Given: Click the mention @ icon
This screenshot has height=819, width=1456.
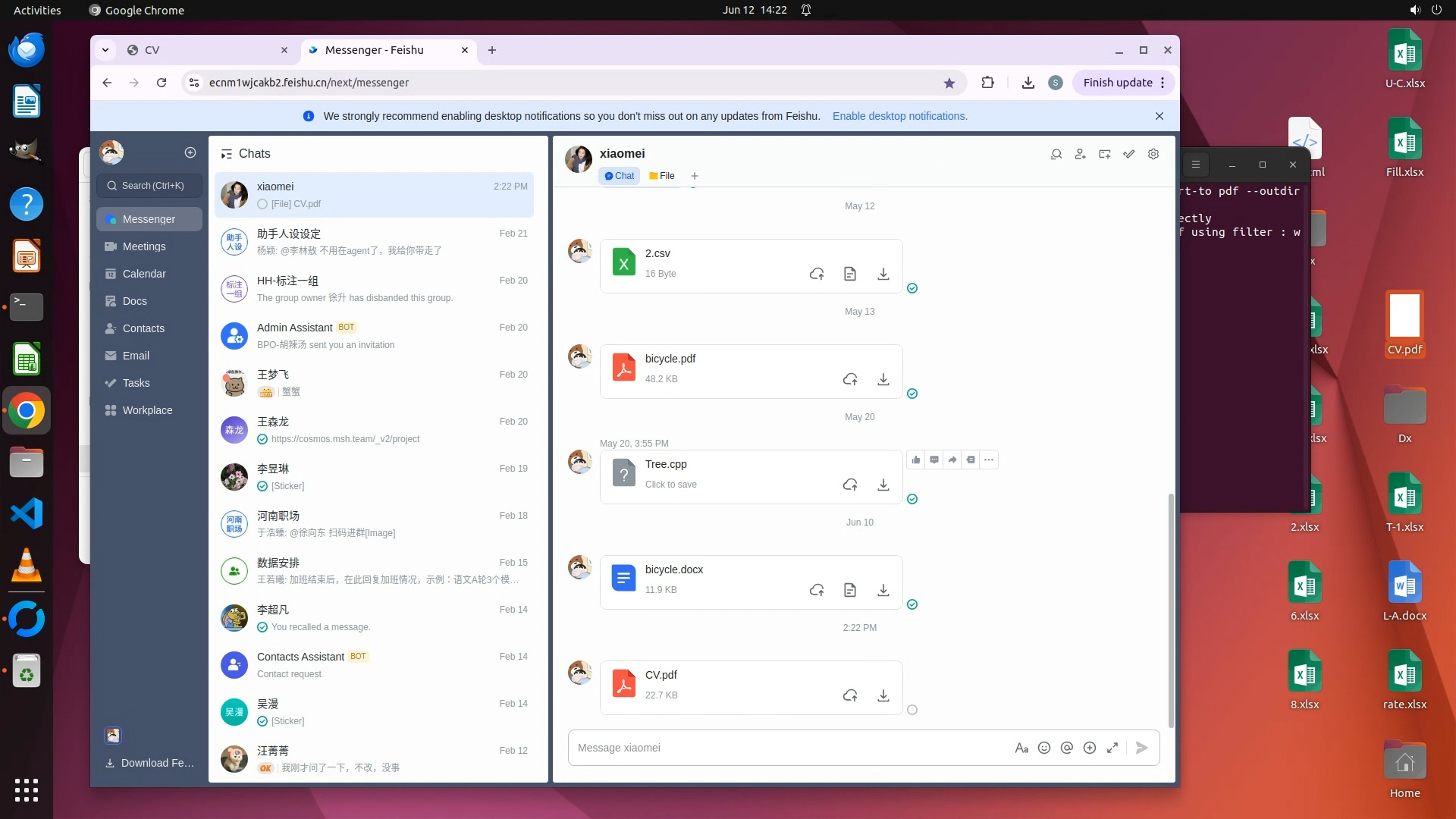Looking at the screenshot, I should pyautogui.click(x=1067, y=748).
